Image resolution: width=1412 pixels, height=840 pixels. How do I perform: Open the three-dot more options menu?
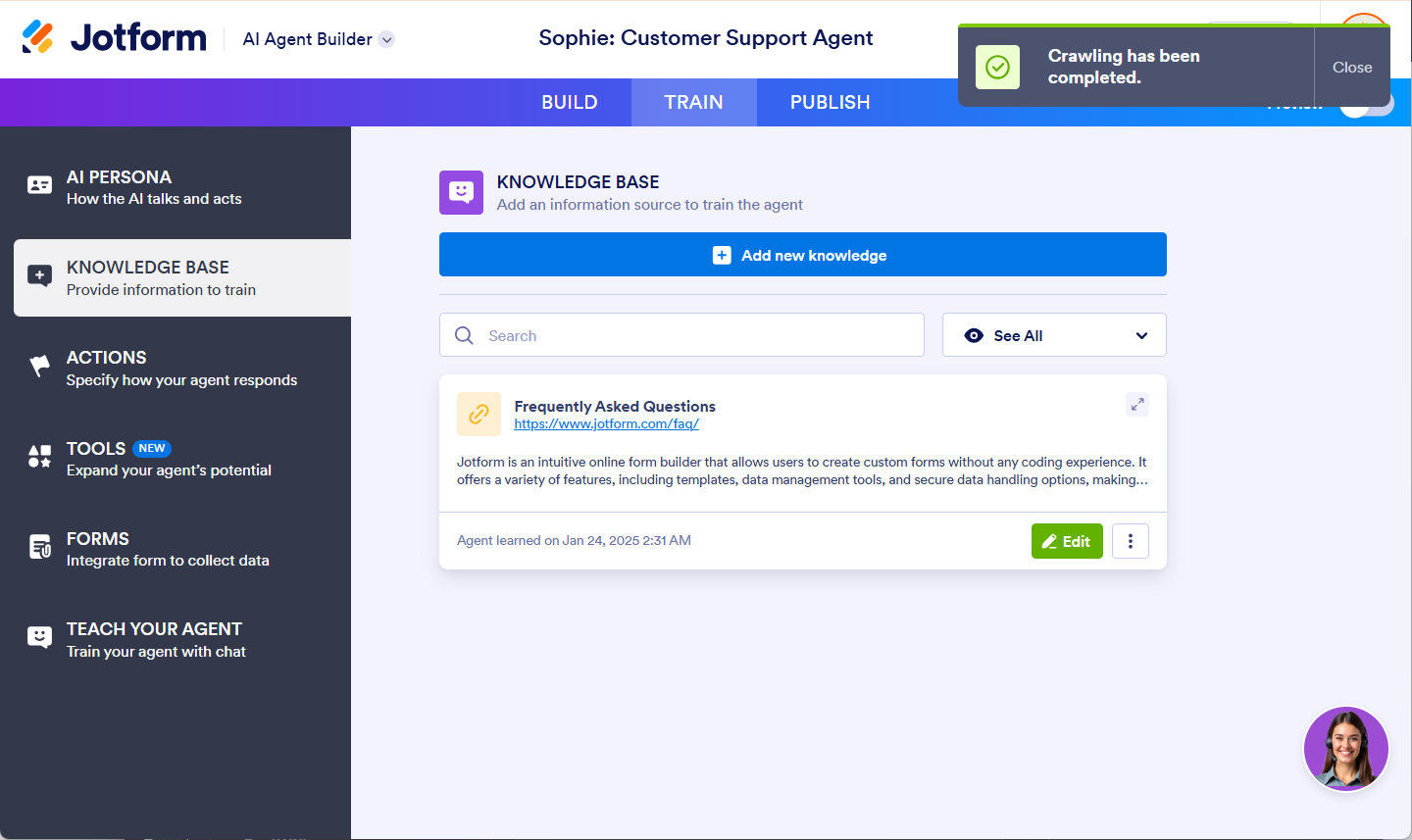1131,541
